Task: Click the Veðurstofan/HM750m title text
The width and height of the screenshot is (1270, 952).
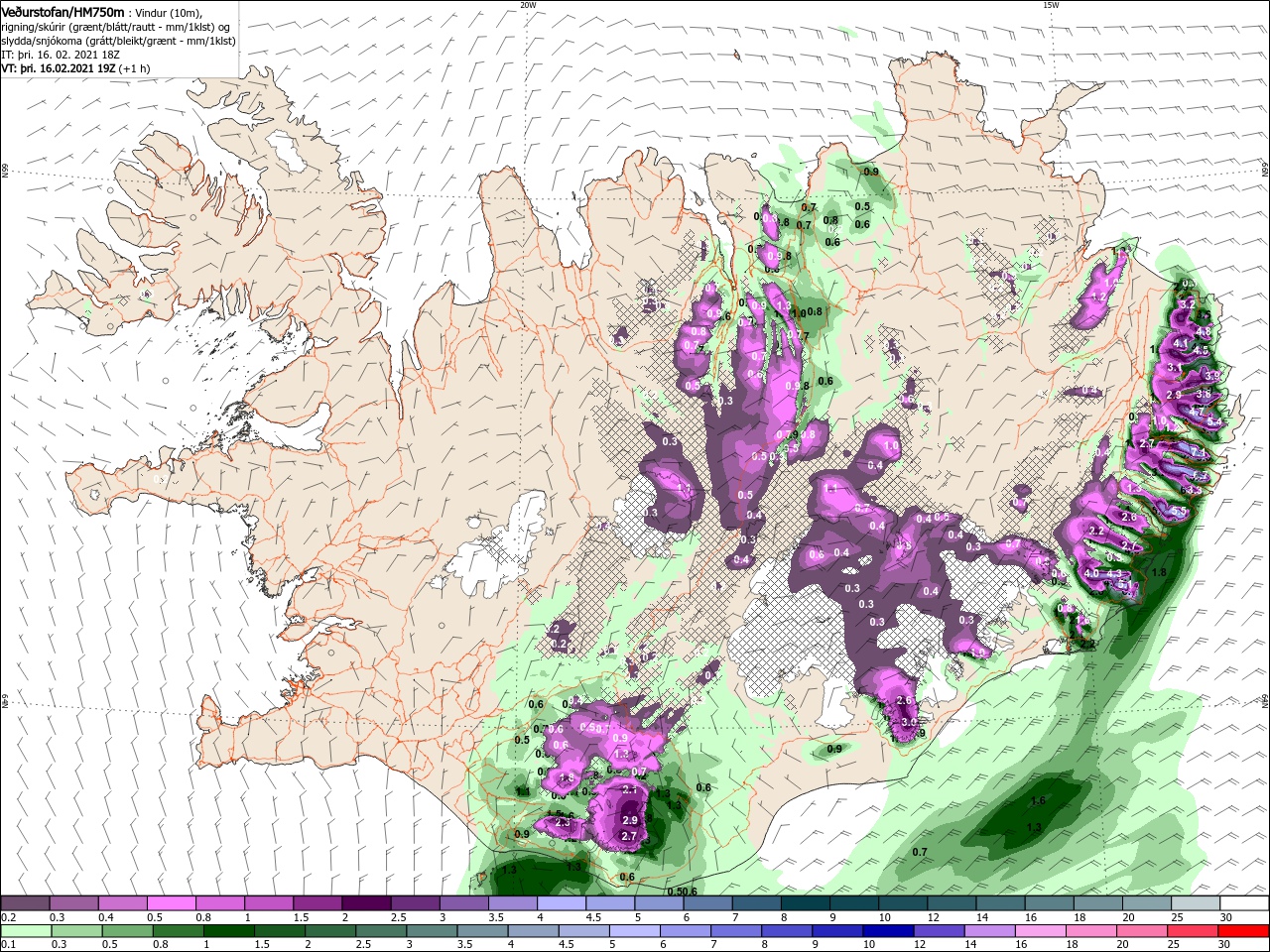Action: [63, 12]
